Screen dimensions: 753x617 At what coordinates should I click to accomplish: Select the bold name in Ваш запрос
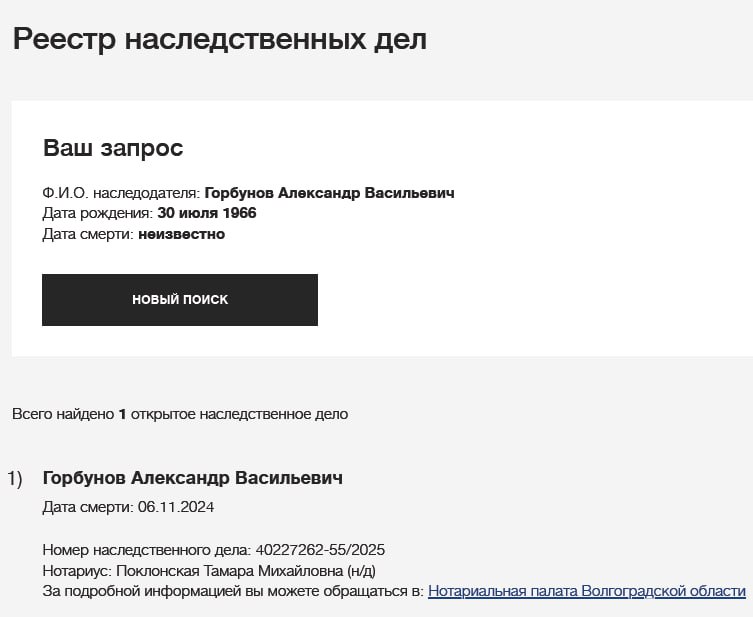click(329, 193)
